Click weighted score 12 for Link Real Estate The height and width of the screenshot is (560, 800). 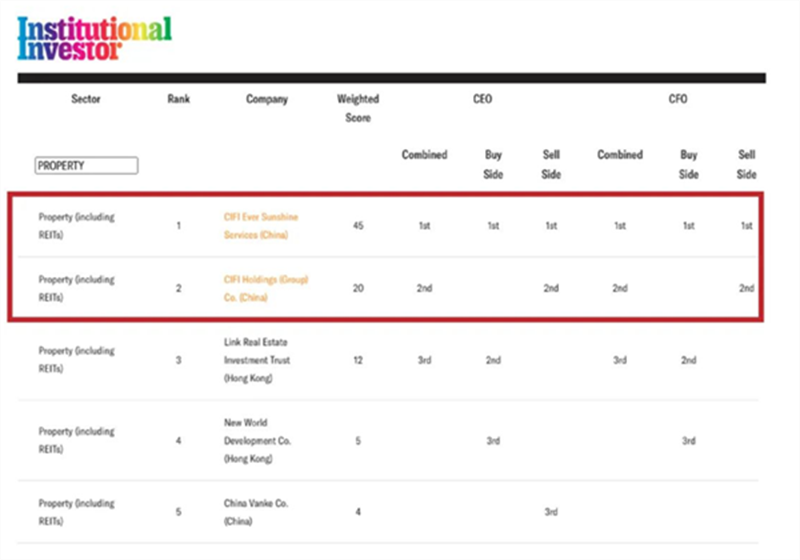tap(358, 360)
